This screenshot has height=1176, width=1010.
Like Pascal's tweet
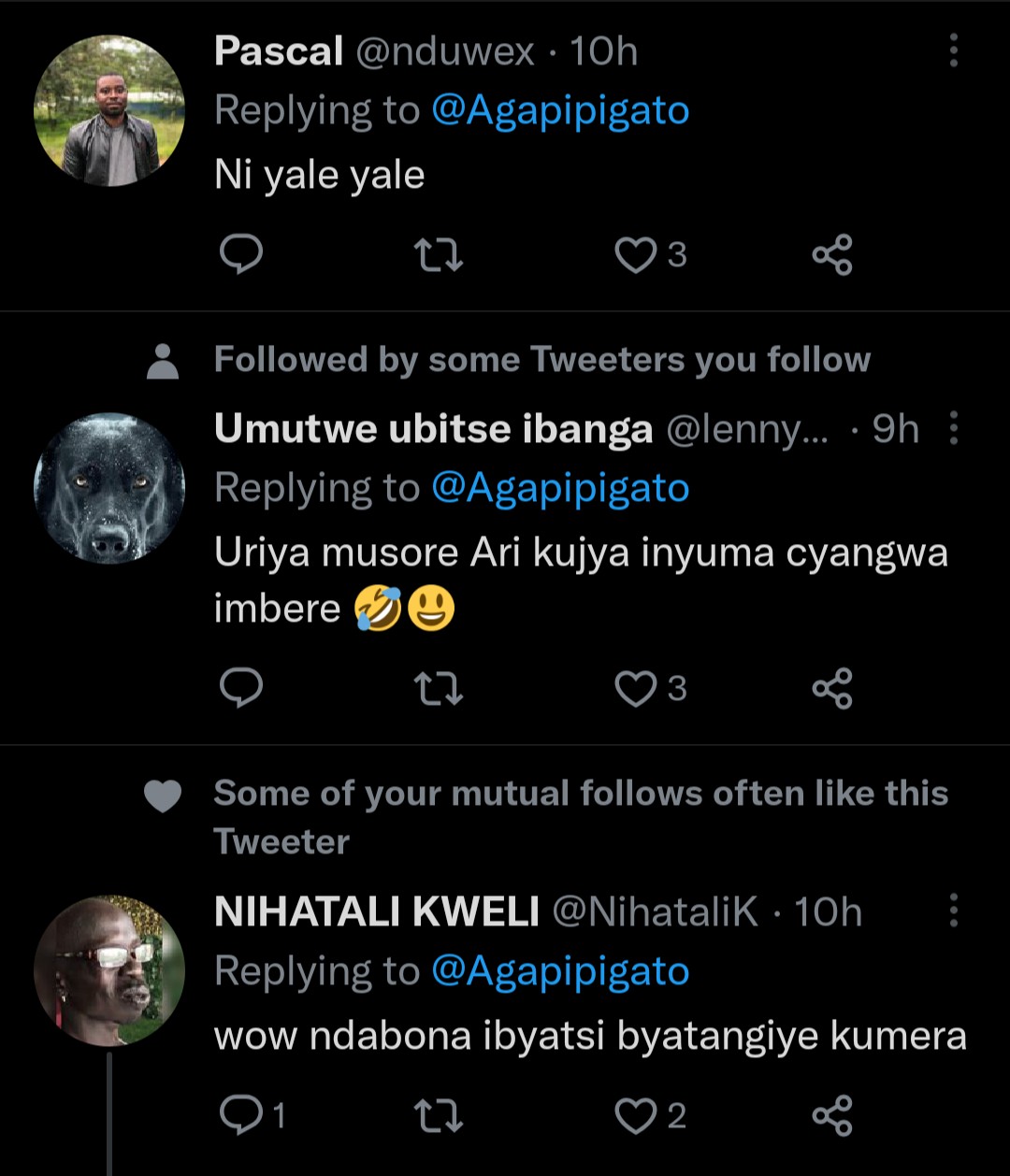click(x=636, y=254)
